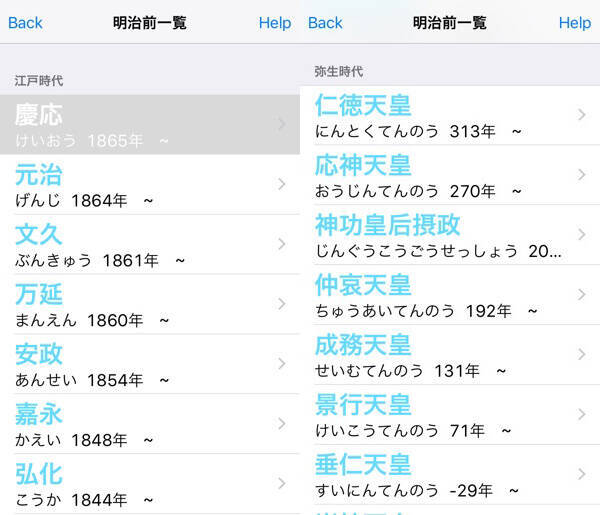Tap the 江戸時代 section header
Viewport: 600px width, 515px height.
coord(39,80)
